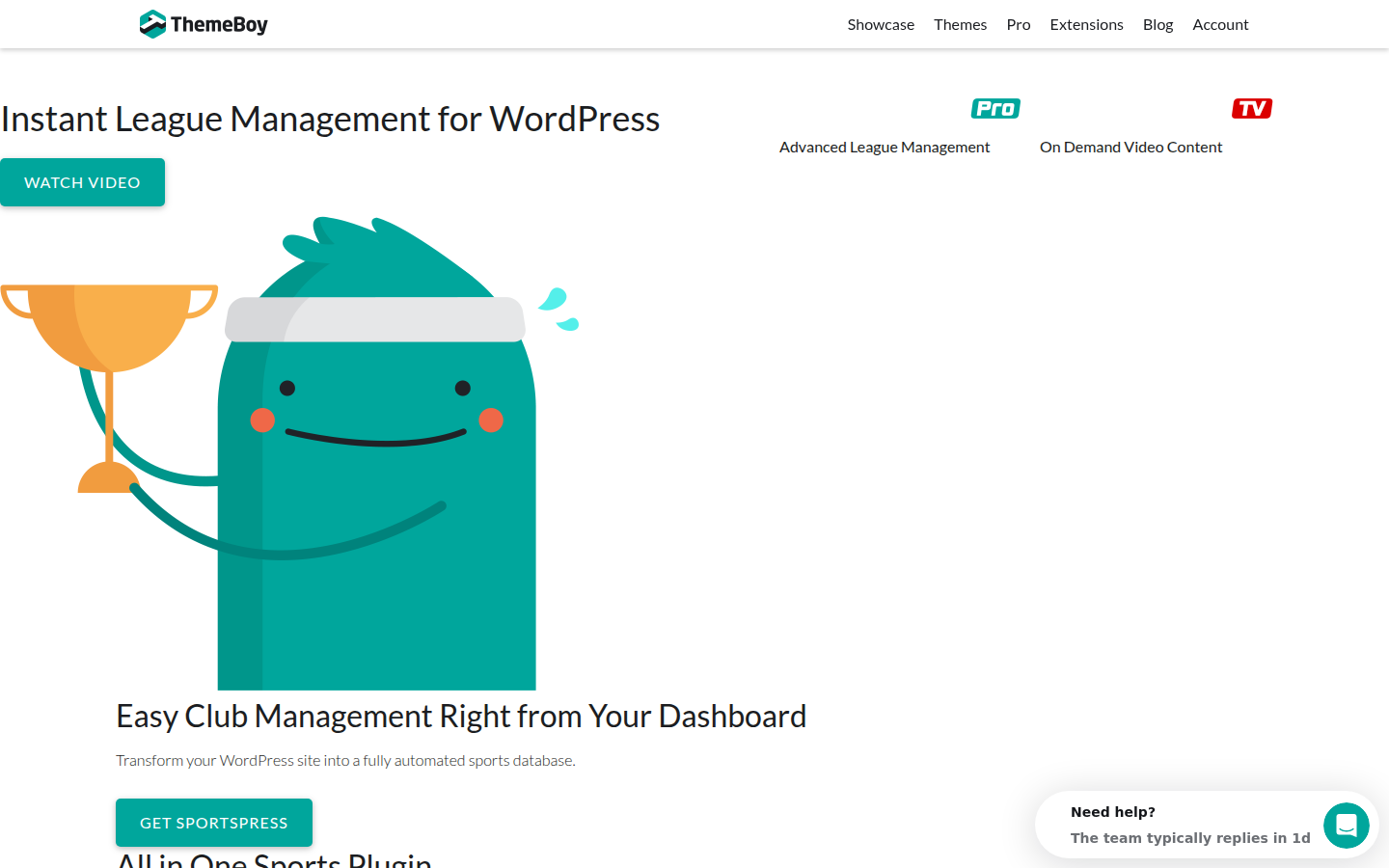The image size is (1389, 868).
Task: Click the 'Easy Club Management Right from Your Dashboard' heading
Action: pyautogui.click(x=461, y=717)
